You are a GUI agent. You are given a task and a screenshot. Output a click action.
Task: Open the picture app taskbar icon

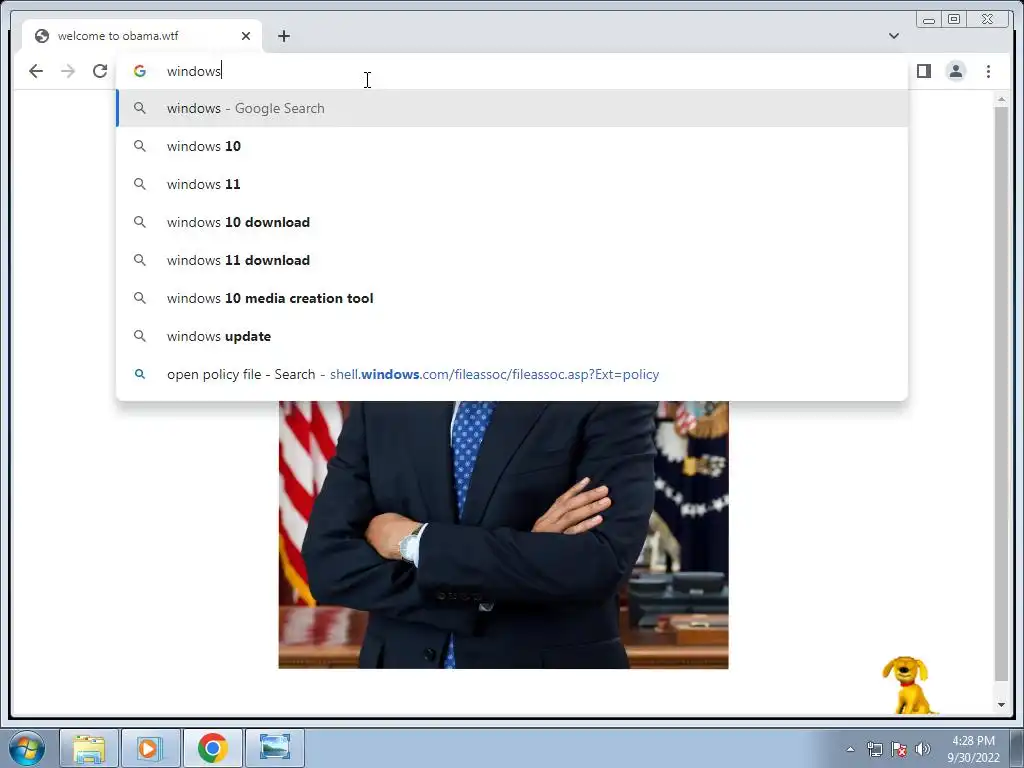(275, 748)
